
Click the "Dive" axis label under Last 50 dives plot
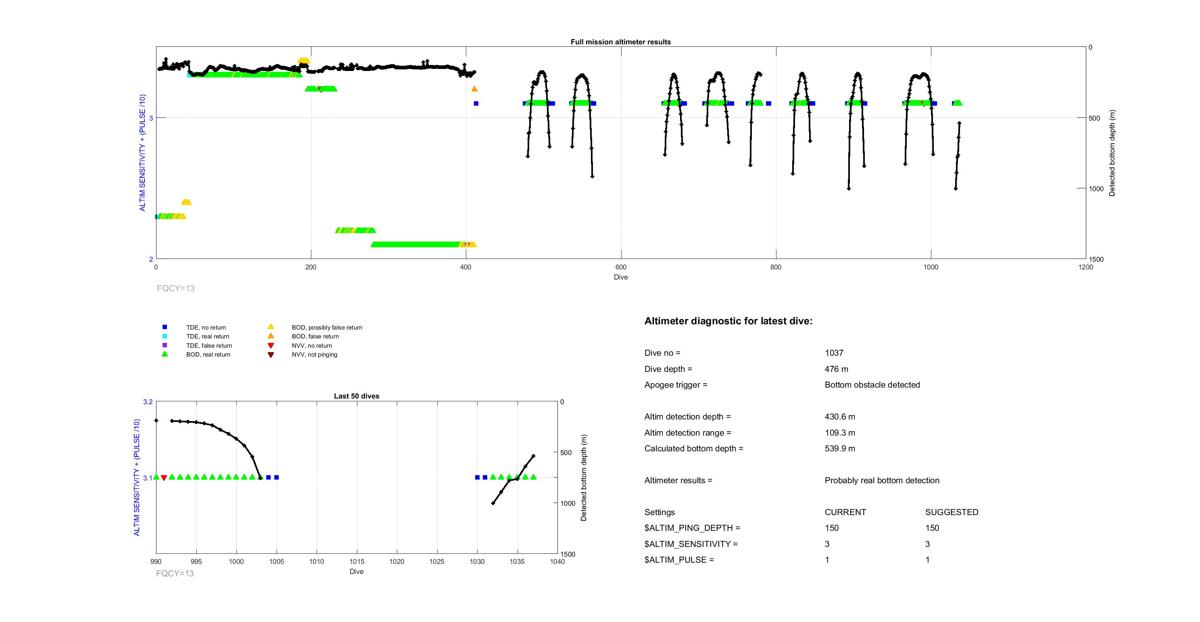[357, 572]
